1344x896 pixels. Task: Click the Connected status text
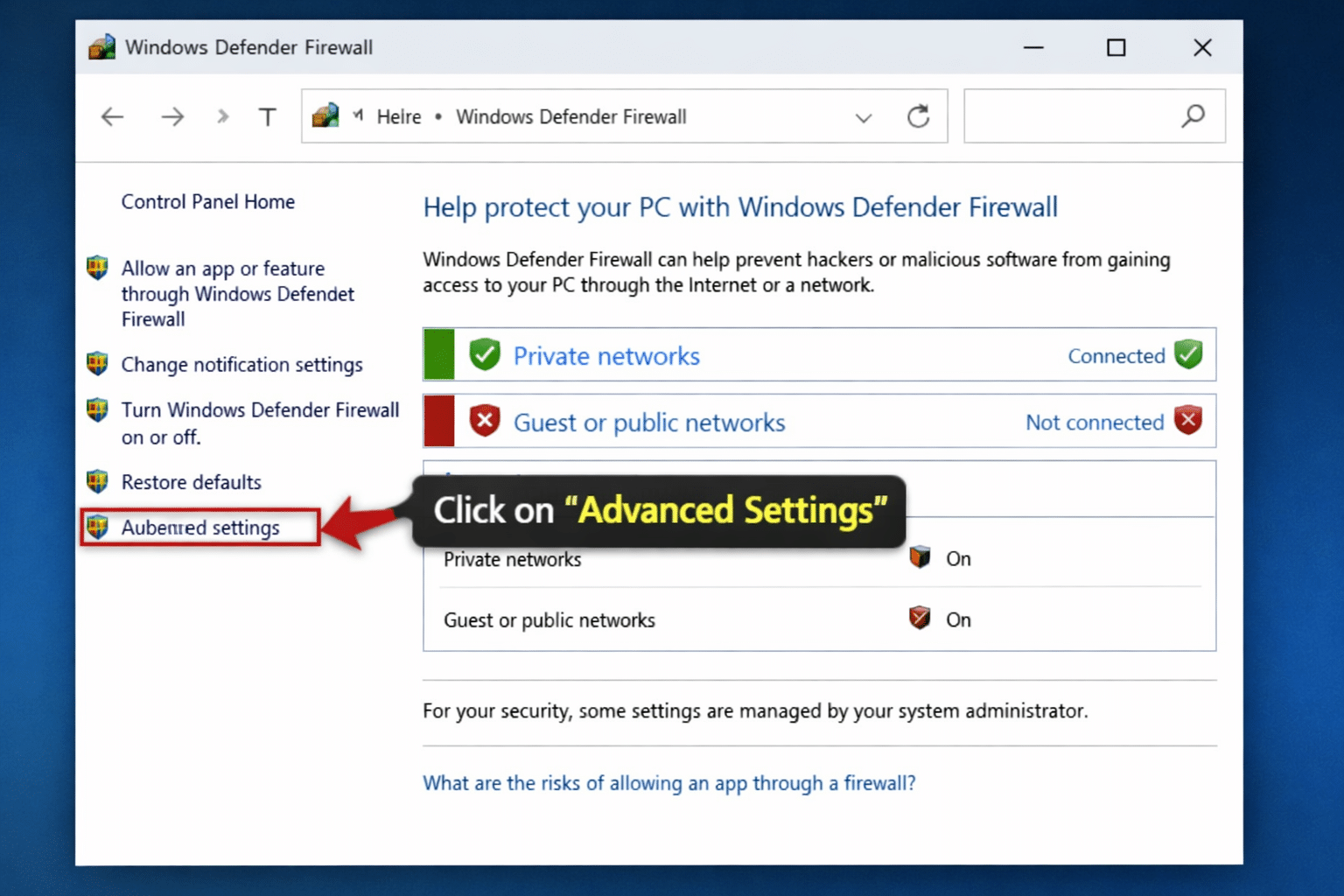[x=1116, y=356]
